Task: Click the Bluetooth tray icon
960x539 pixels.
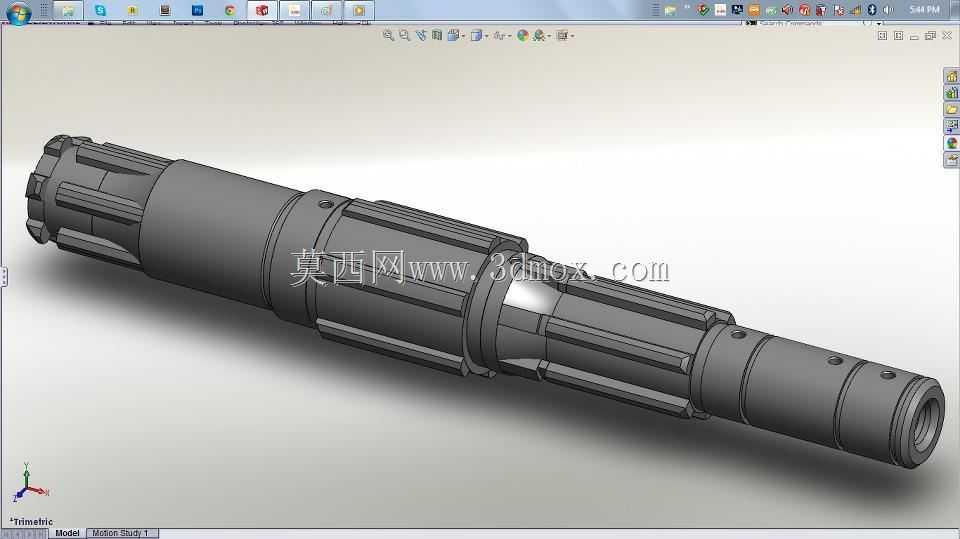Action: point(872,10)
